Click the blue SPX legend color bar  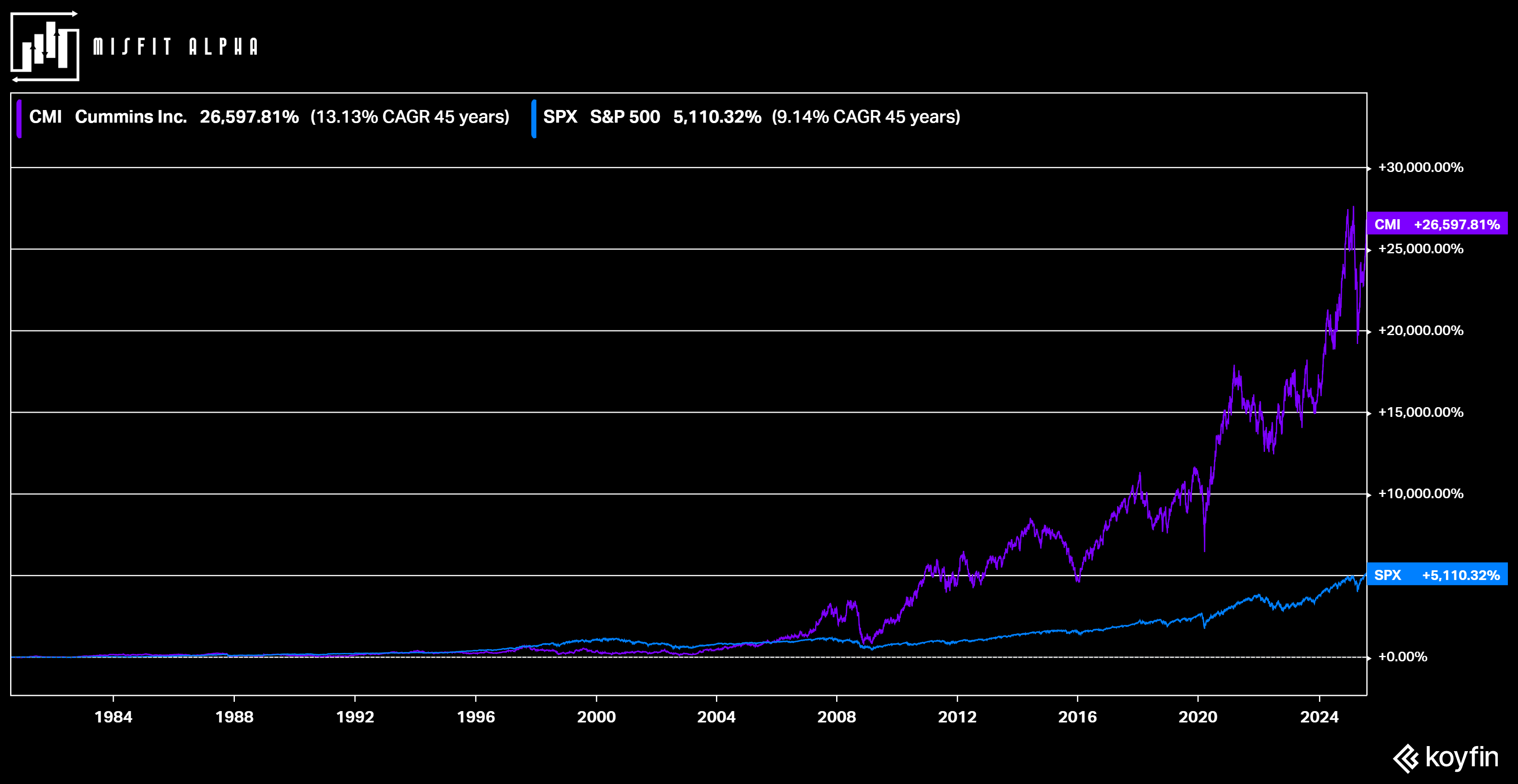[533, 118]
